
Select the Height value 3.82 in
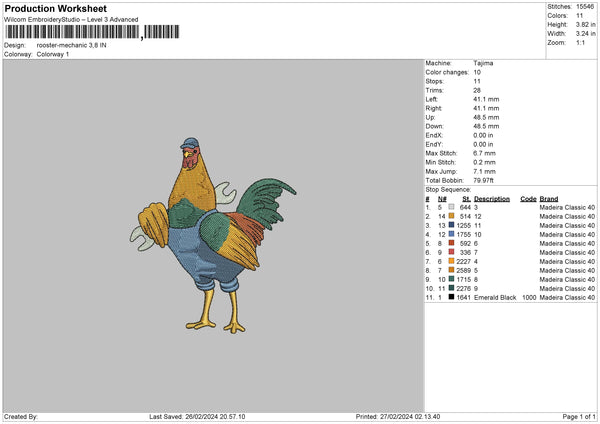(585, 24)
